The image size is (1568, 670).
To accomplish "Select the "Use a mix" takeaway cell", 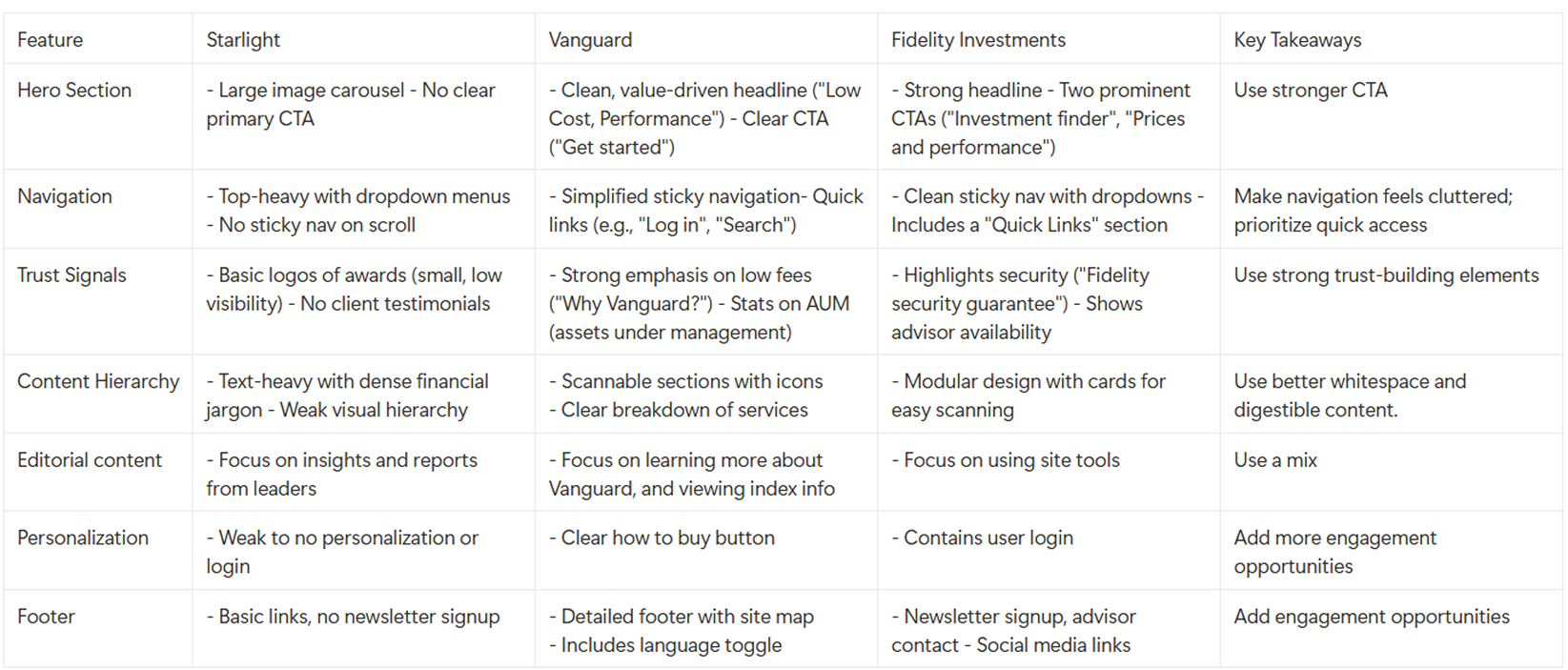I will pos(1275,460).
